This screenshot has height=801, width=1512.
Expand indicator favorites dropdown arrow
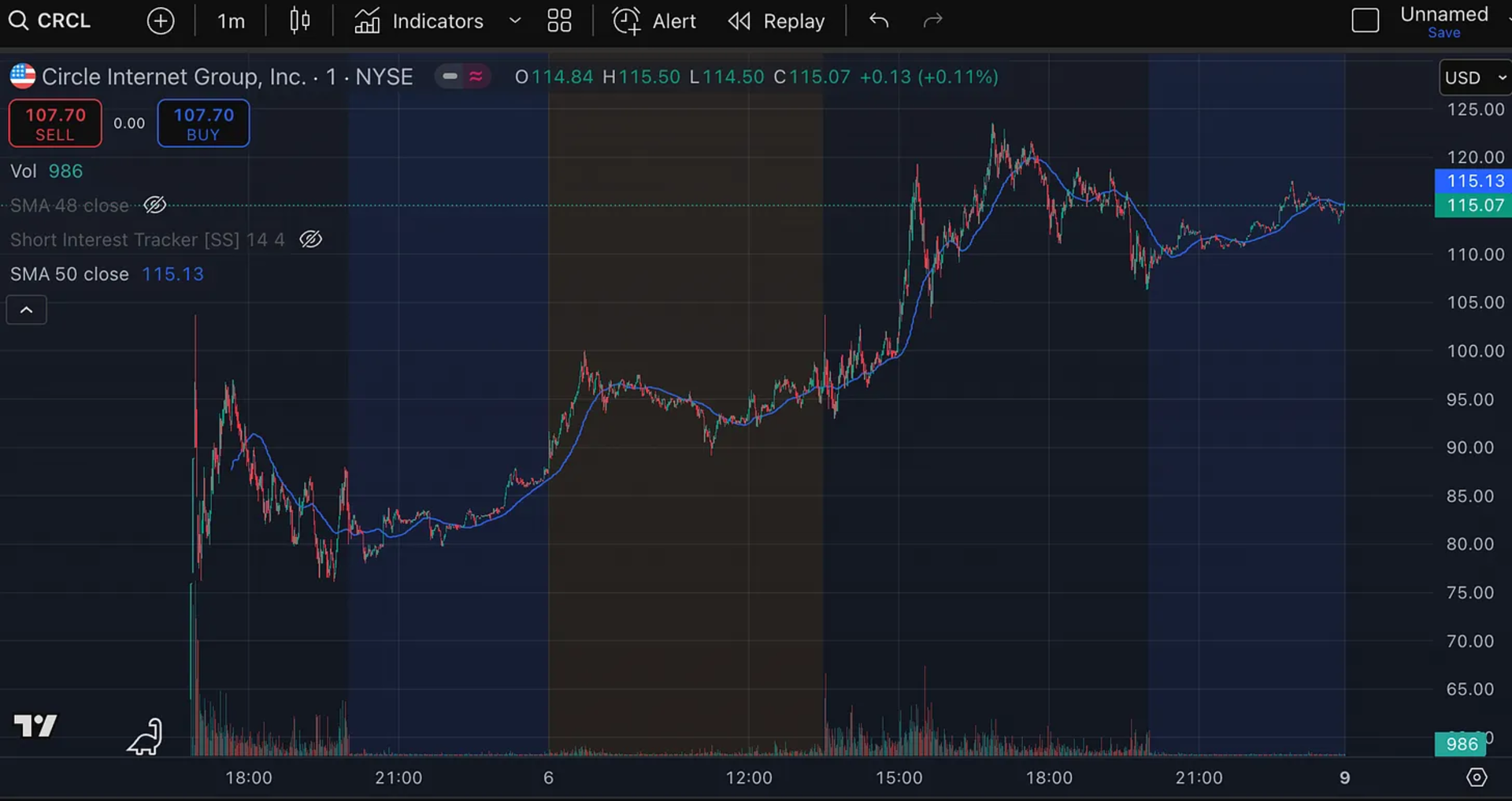tap(515, 20)
